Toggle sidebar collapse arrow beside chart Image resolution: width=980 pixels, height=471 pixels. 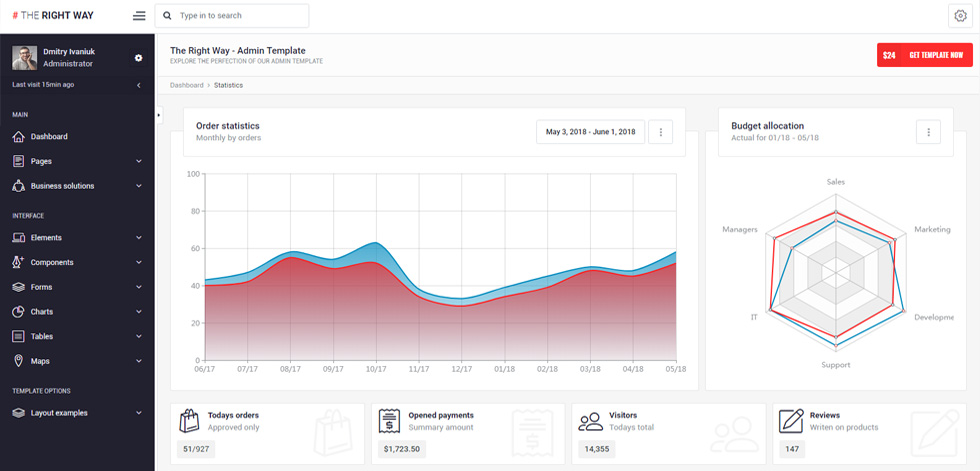click(x=159, y=115)
